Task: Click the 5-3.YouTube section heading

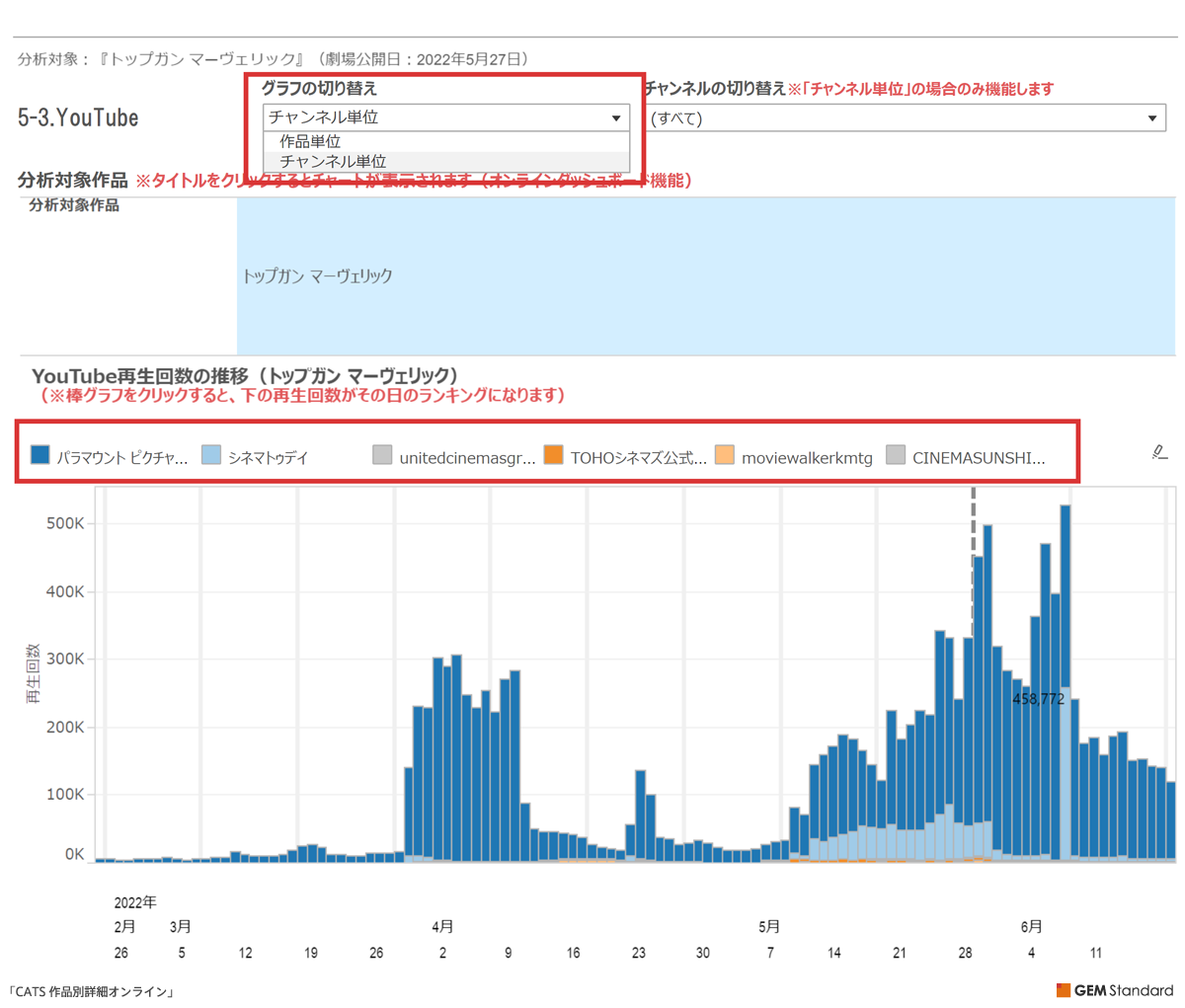Action: [x=78, y=117]
